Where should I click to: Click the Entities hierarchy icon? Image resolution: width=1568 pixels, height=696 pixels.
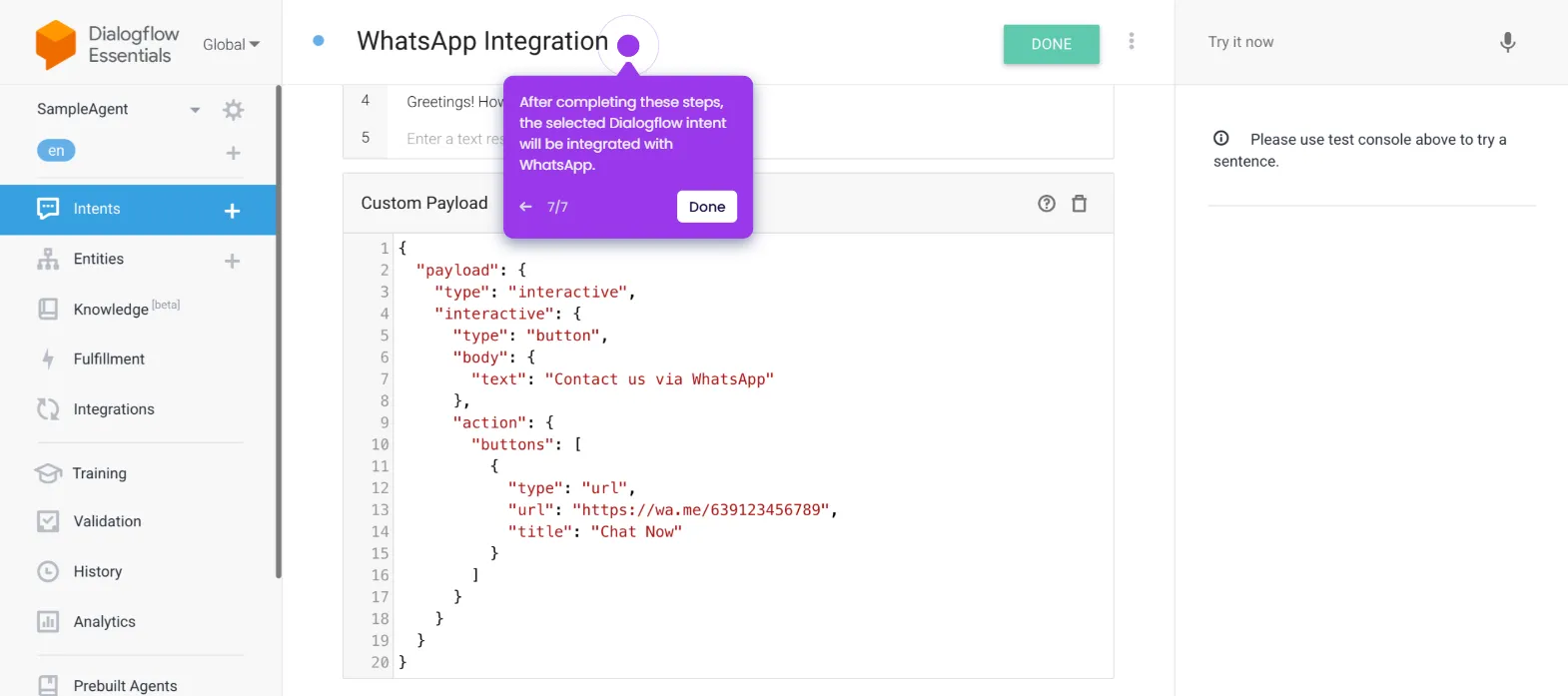coord(48,259)
